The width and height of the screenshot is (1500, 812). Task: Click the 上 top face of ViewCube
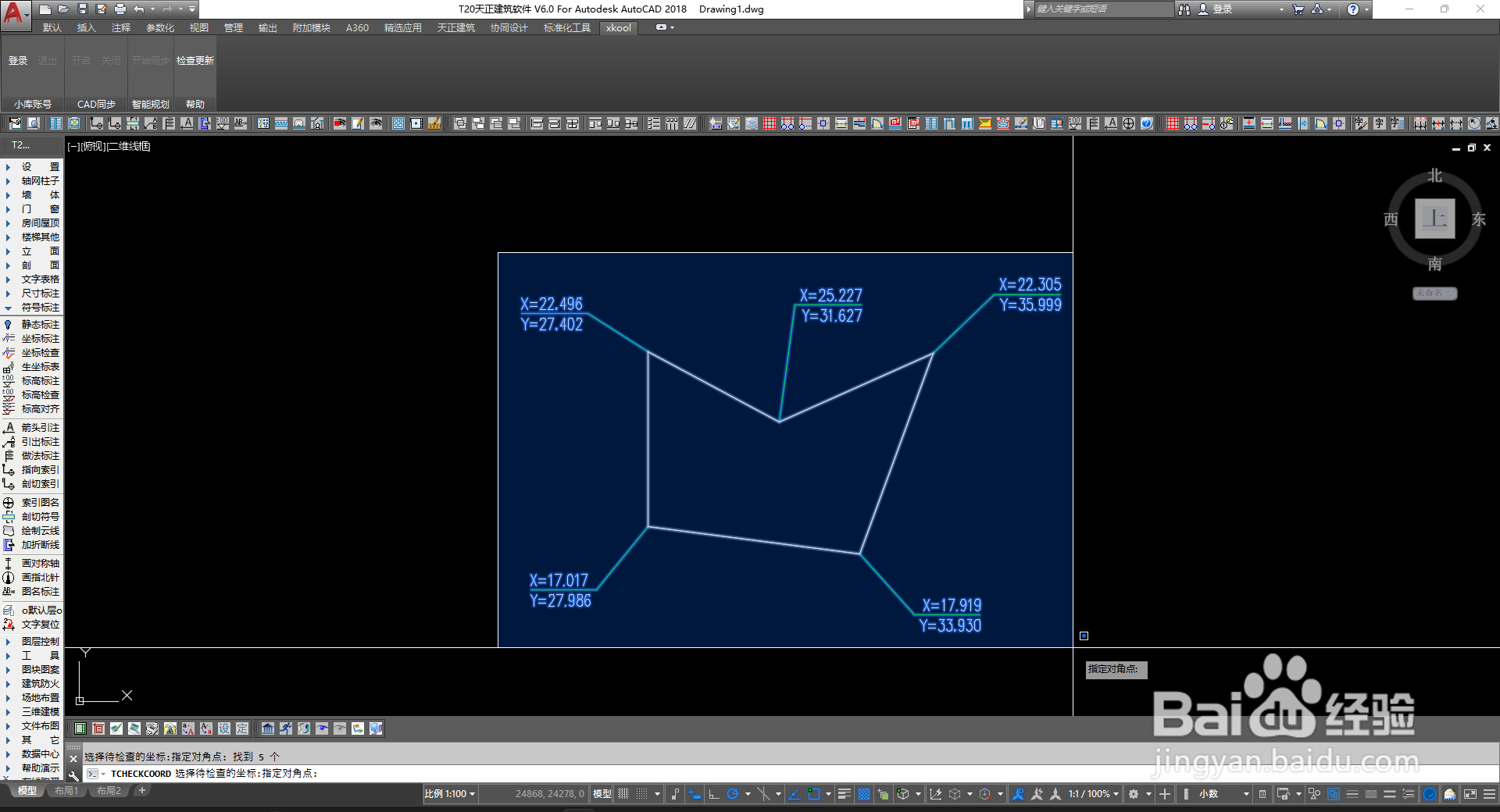[1434, 219]
